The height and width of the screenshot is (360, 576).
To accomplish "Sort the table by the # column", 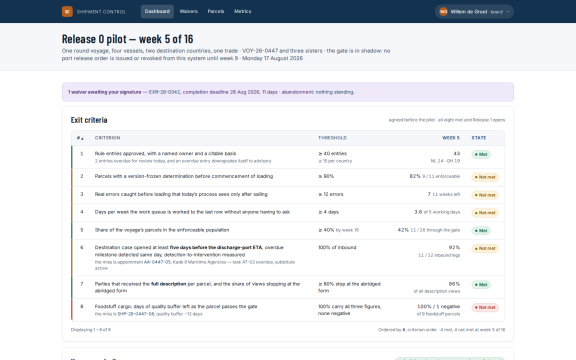I will click(x=80, y=138).
